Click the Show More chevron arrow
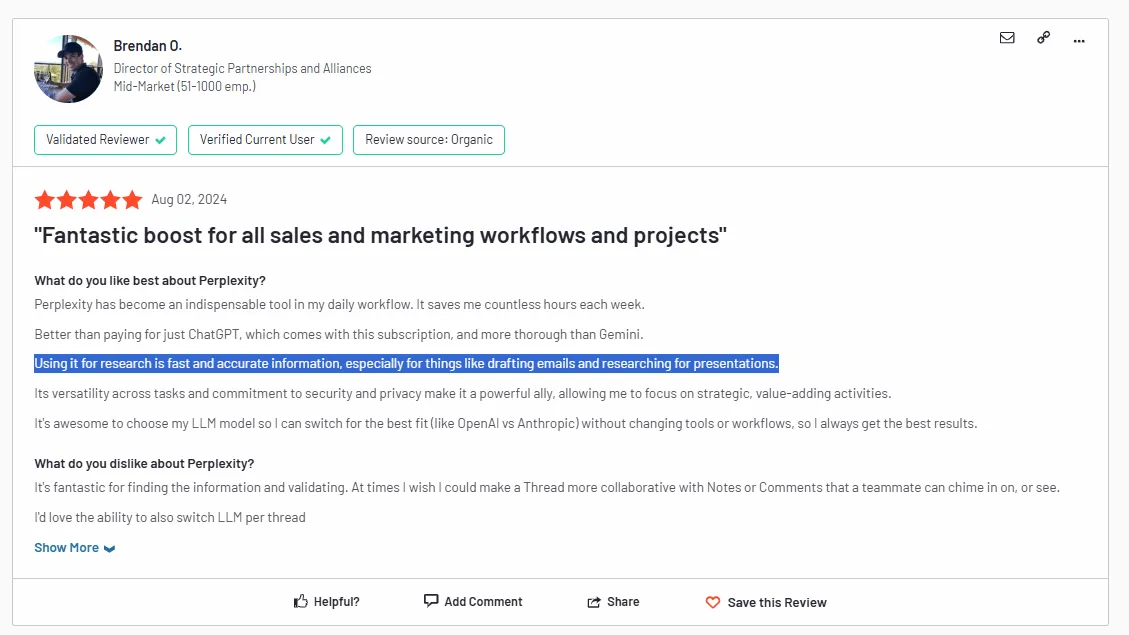Viewport: 1129px width, 635px height. (x=109, y=549)
